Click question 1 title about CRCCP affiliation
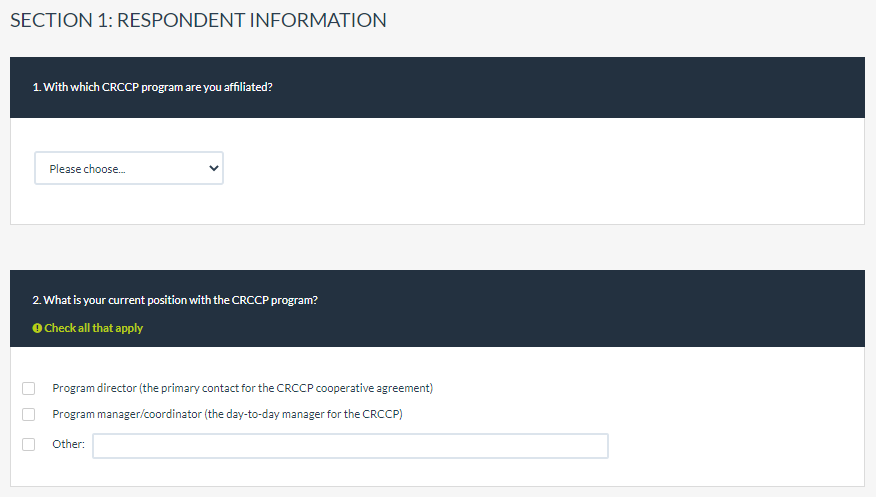The height and width of the screenshot is (497, 876). tap(153, 87)
